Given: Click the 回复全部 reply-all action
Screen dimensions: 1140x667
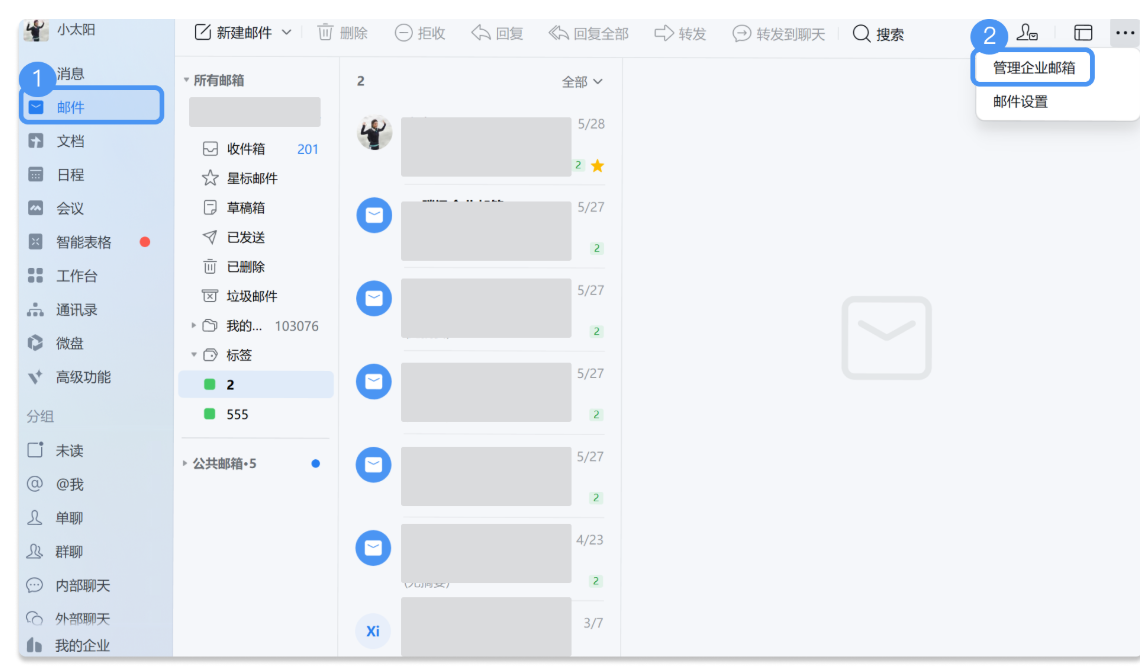Looking at the screenshot, I should [589, 33].
